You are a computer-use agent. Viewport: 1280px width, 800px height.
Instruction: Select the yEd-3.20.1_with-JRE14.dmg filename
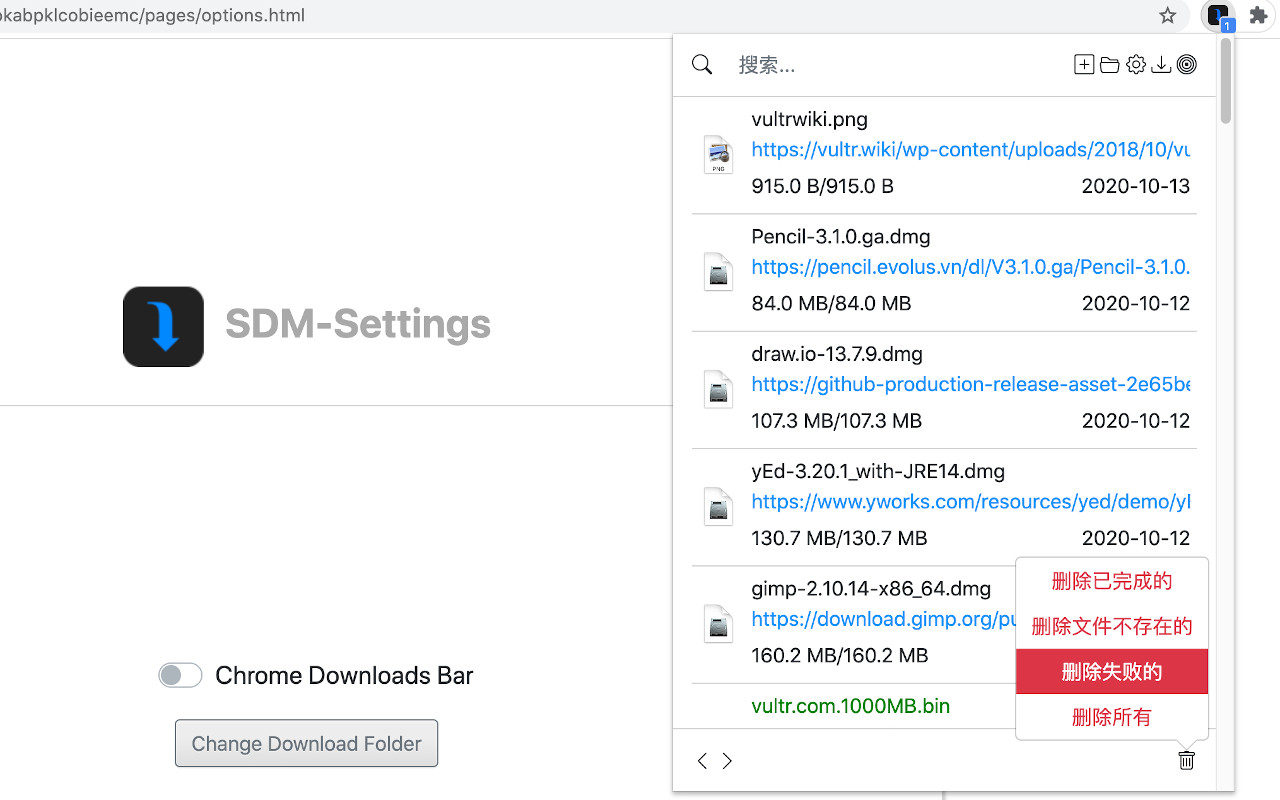pos(878,471)
